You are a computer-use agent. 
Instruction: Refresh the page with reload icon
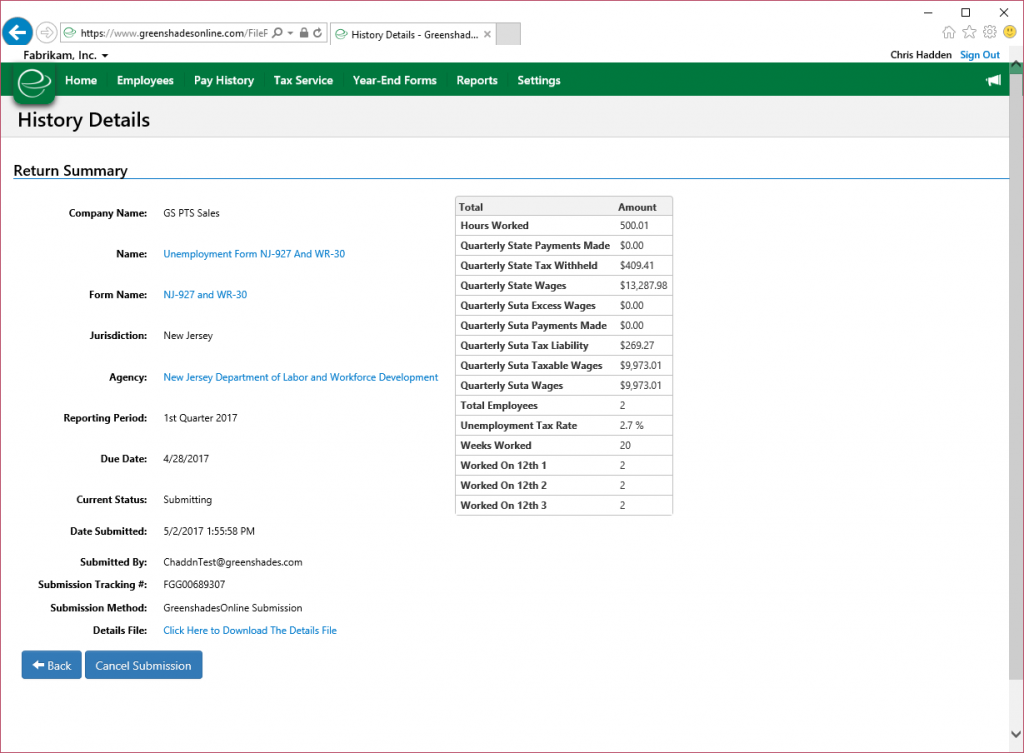[317, 33]
